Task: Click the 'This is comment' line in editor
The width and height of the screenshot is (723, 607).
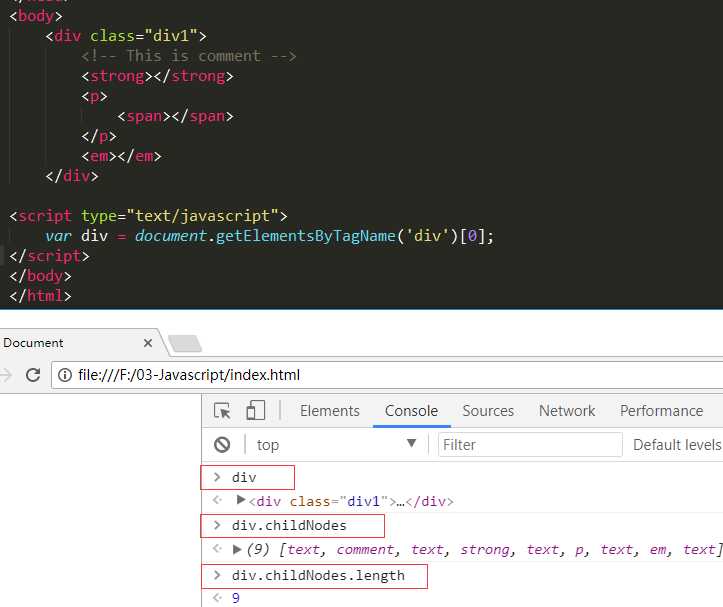Action: (x=189, y=56)
